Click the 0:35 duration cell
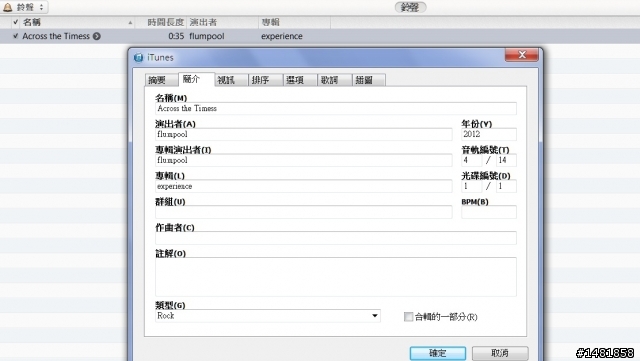640x361 pixels. pos(176,36)
